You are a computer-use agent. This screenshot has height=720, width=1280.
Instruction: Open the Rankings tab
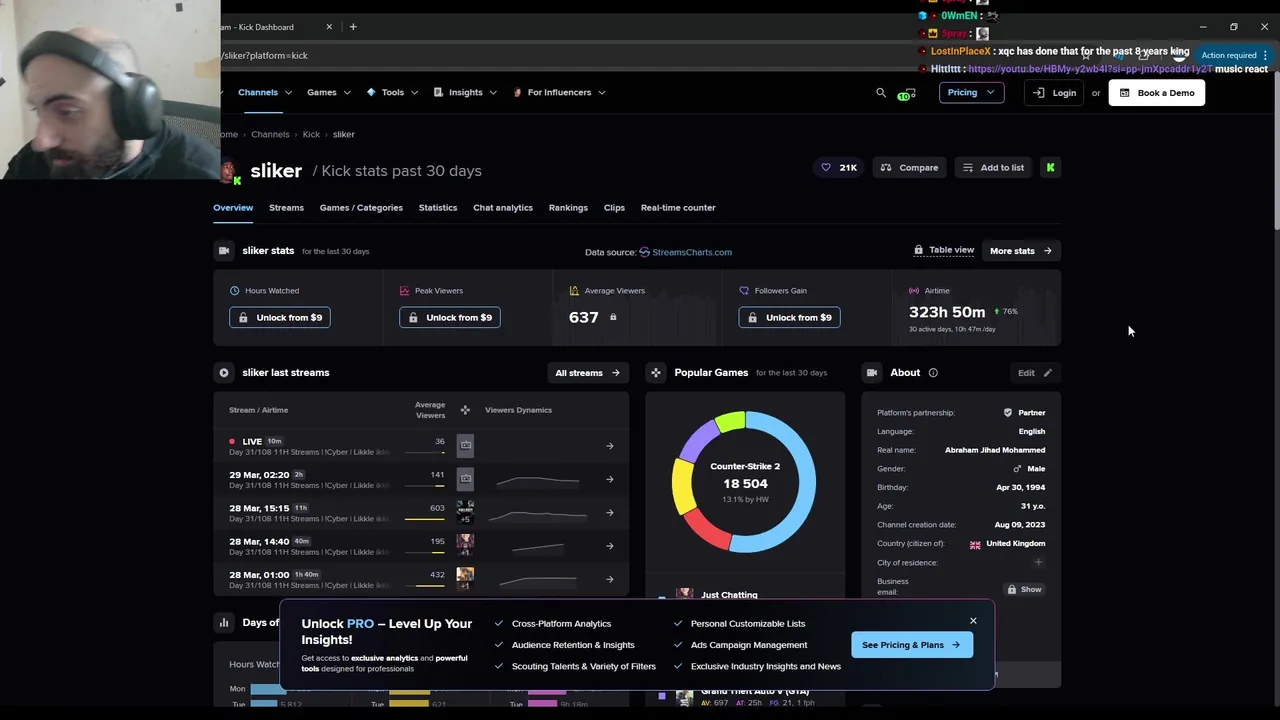pyautogui.click(x=568, y=208)
